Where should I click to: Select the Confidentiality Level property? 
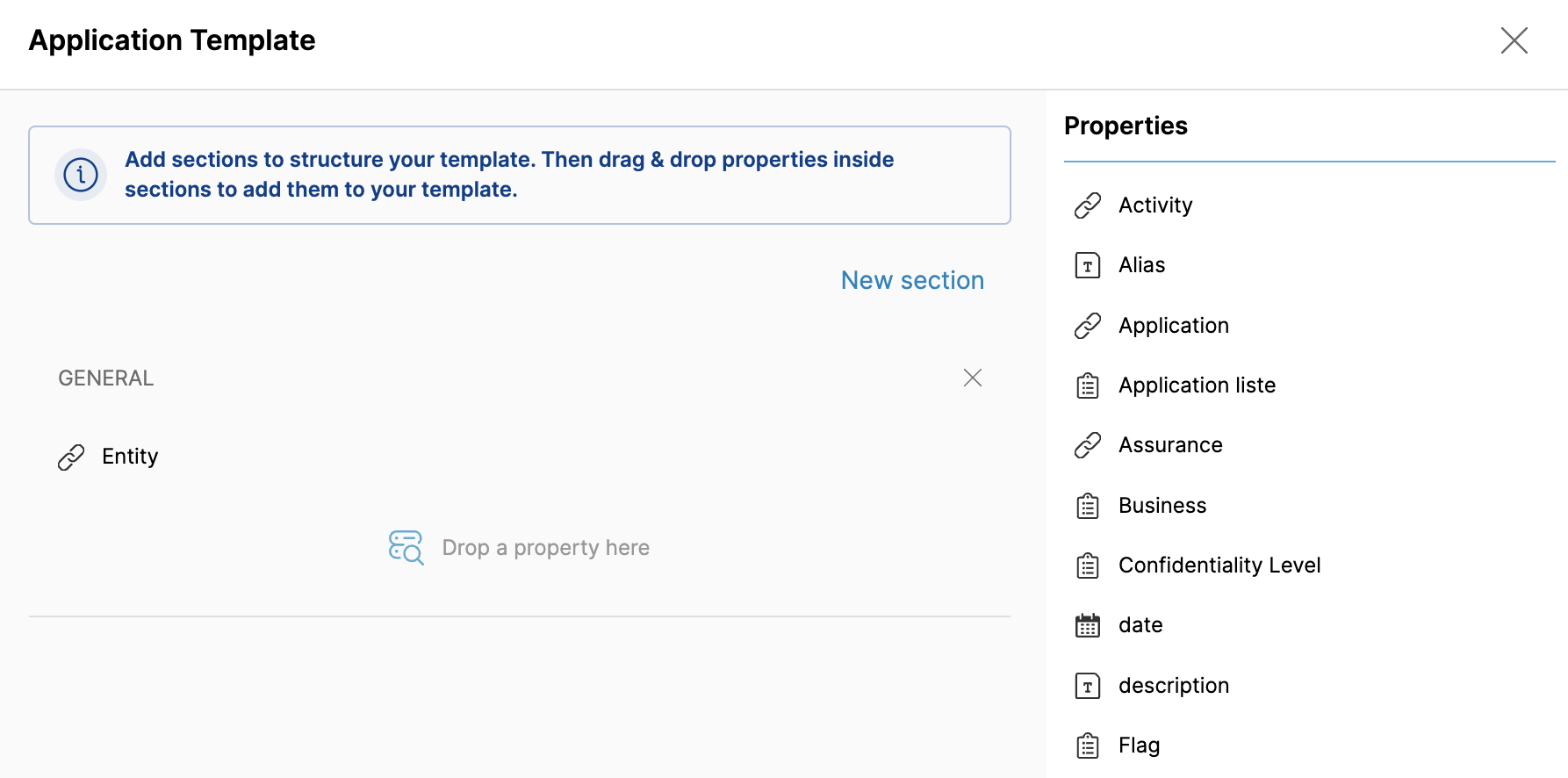point(1219,565)
